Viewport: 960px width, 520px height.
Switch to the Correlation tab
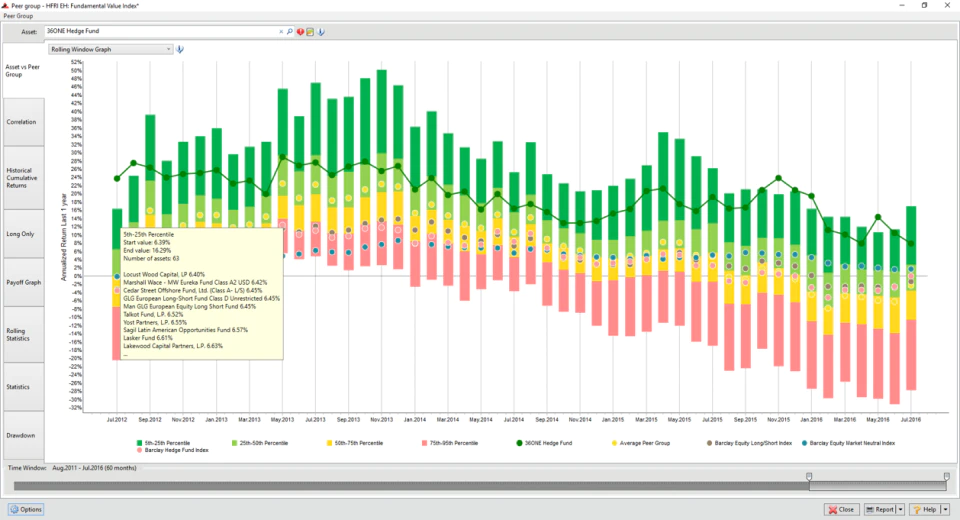click(23, 122)
